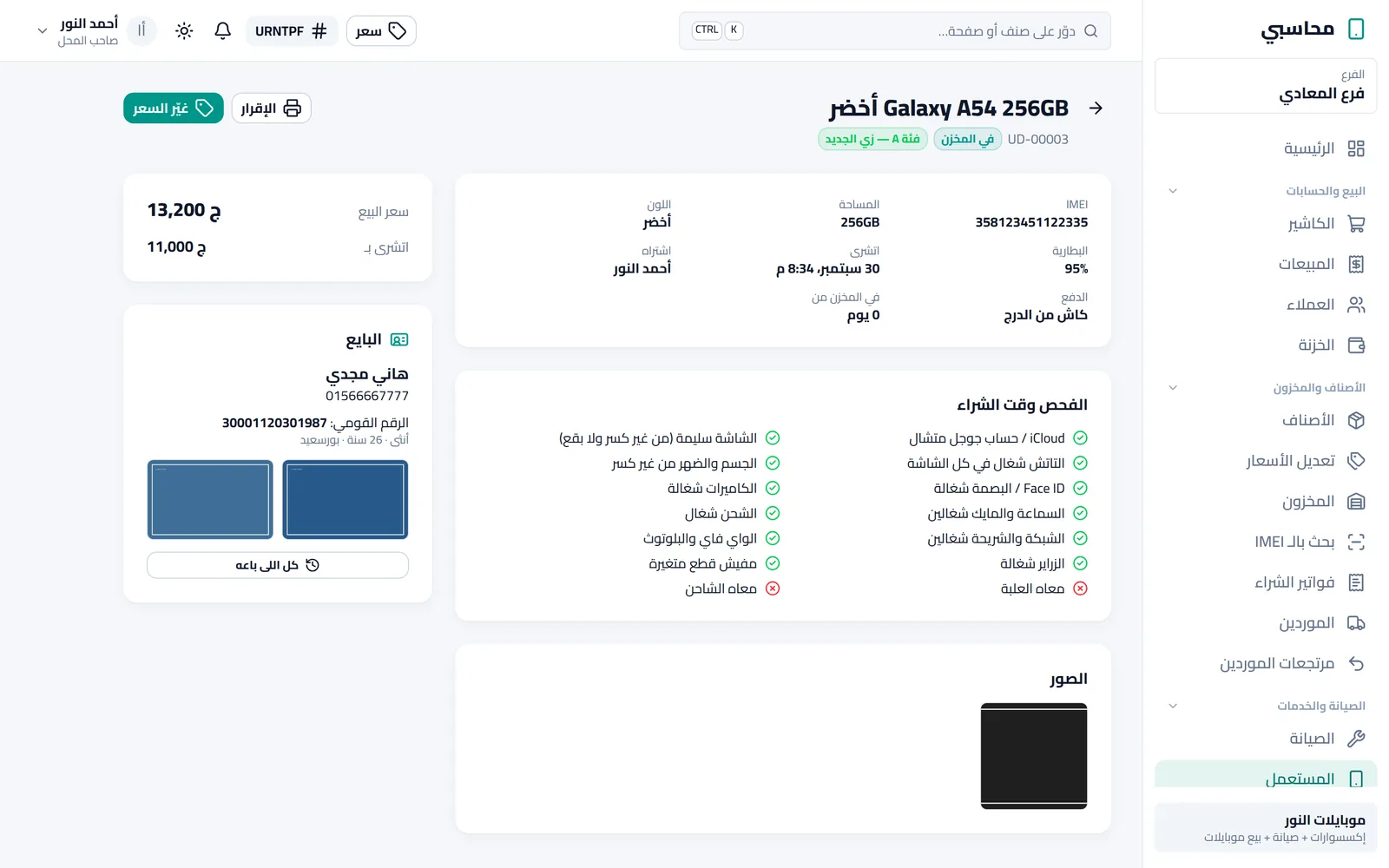Viewport: 1389px width, 868px height.
Task: Click the red X beside معاه العلبة
Action: [1080, 589]
